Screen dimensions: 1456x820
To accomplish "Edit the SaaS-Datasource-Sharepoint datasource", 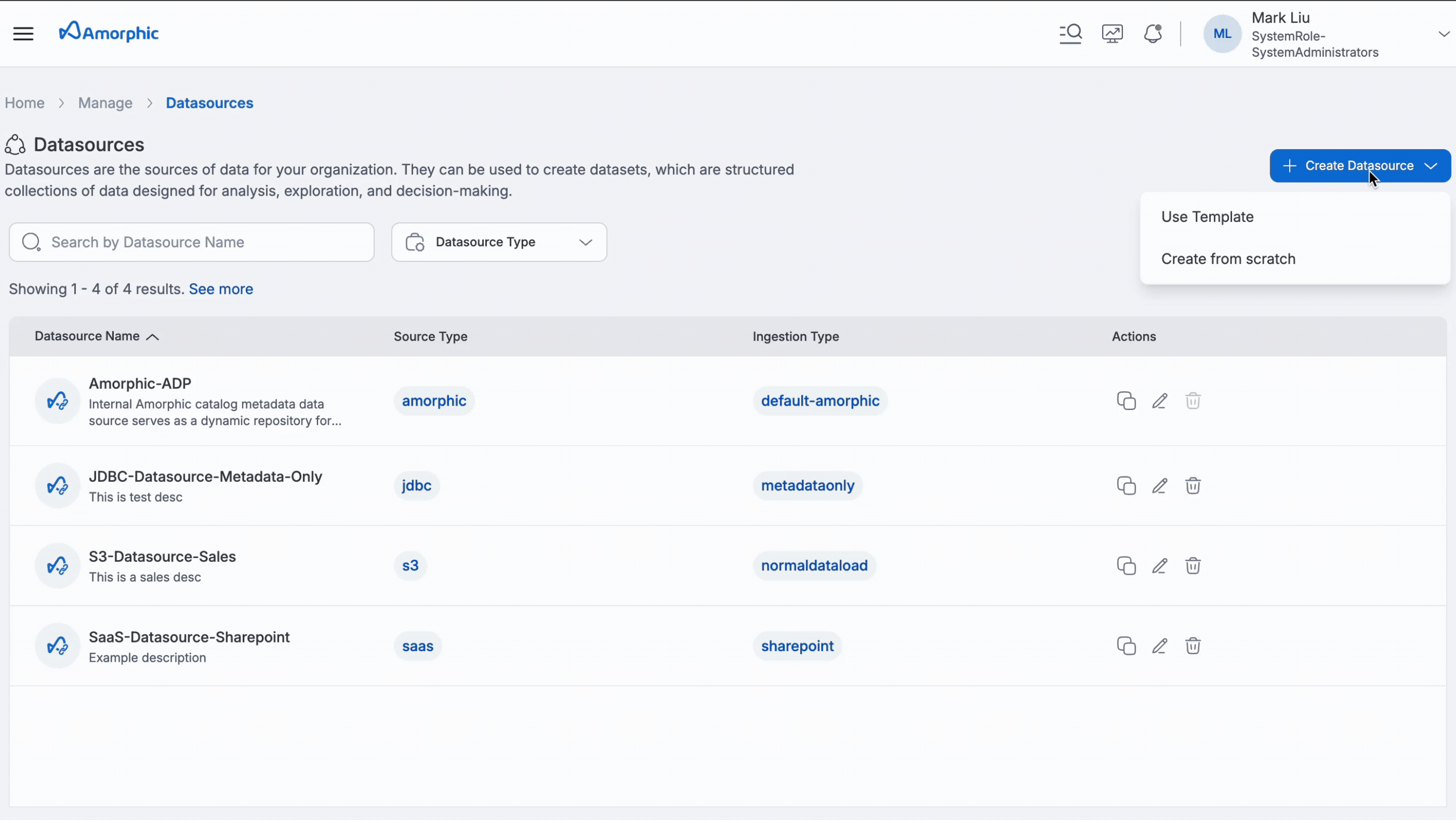I will (1159, 646).
